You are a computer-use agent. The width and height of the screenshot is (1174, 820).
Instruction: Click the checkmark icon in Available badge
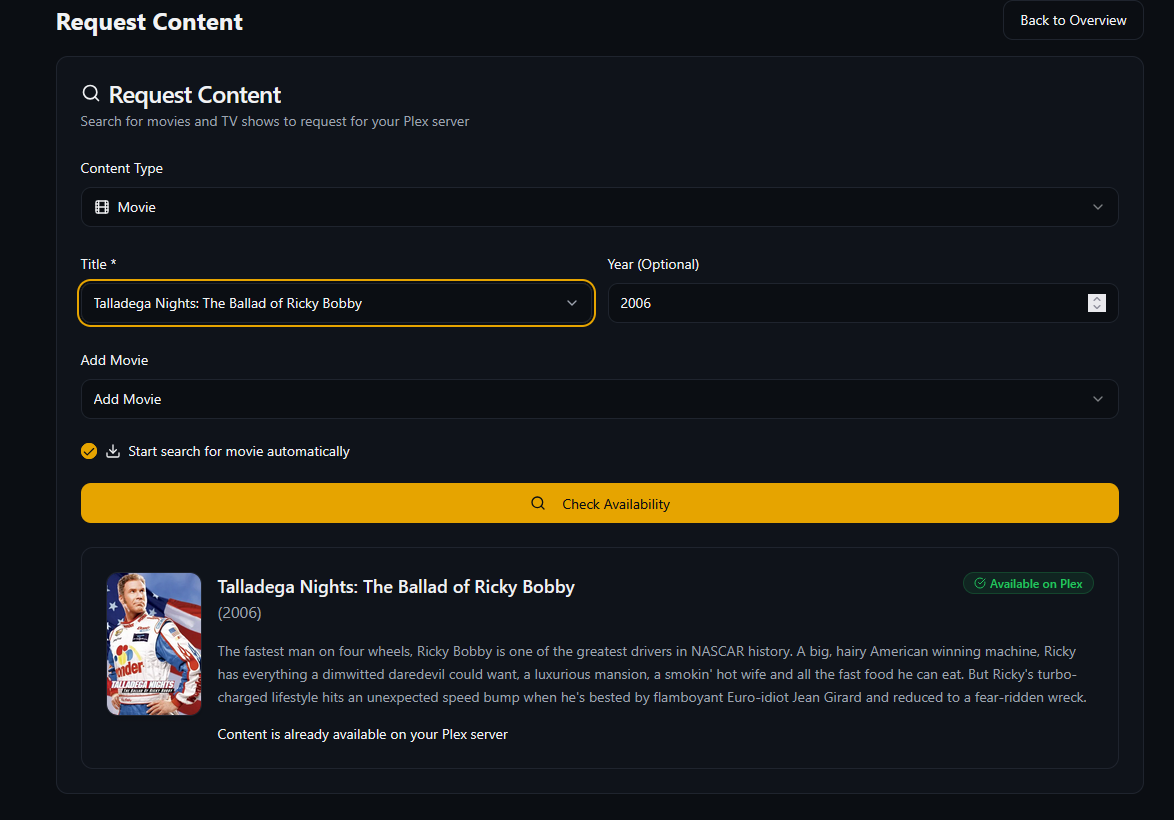point(979,583)
